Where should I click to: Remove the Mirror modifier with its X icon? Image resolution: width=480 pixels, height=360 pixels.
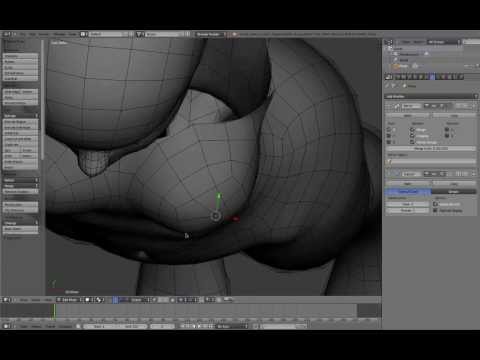(474, 106)
